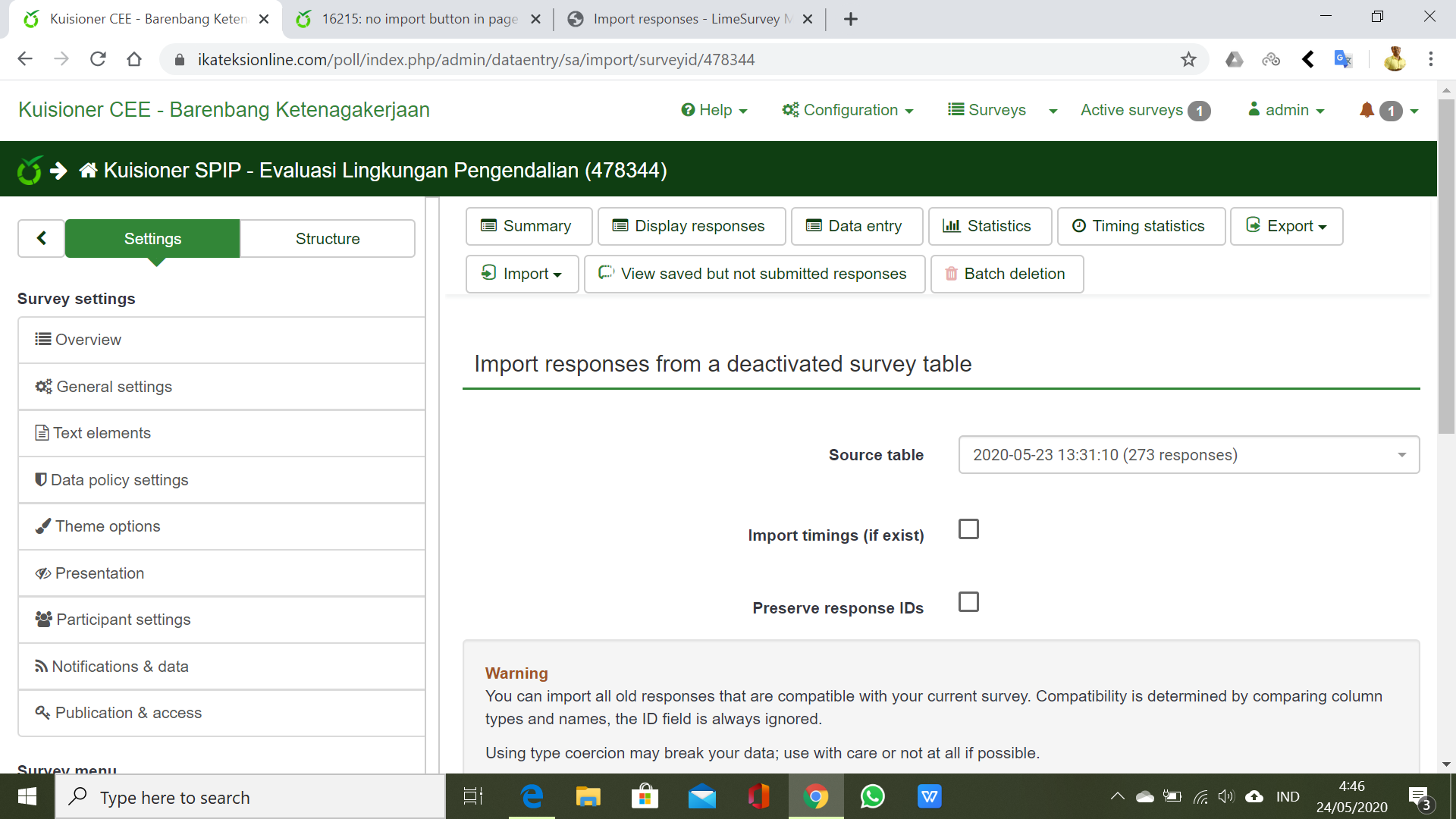
Task: Open the Source table dropdown
Action: (x=1188, y=455)
